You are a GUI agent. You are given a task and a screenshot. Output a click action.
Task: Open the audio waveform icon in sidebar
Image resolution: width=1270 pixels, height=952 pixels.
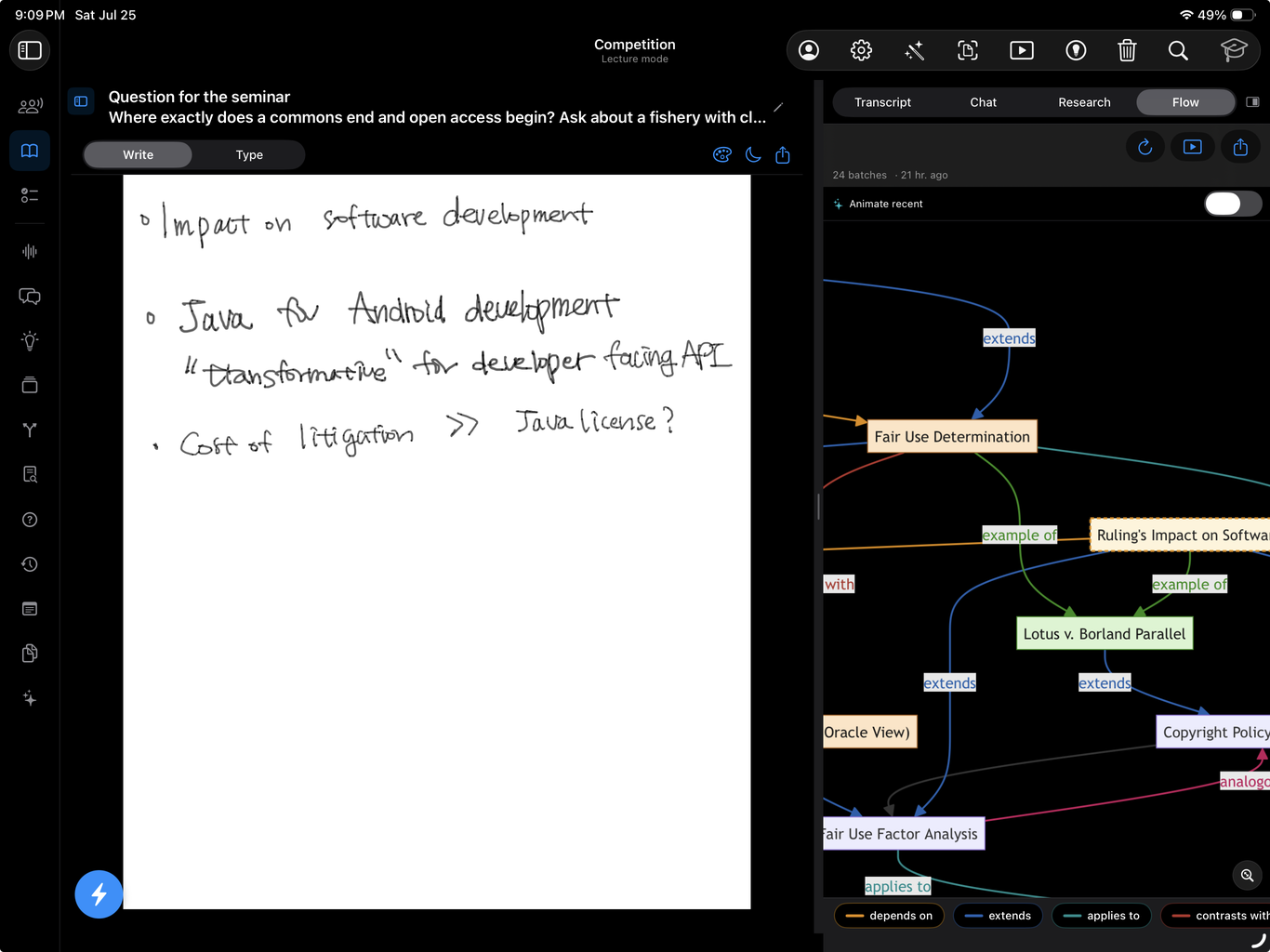30,251
